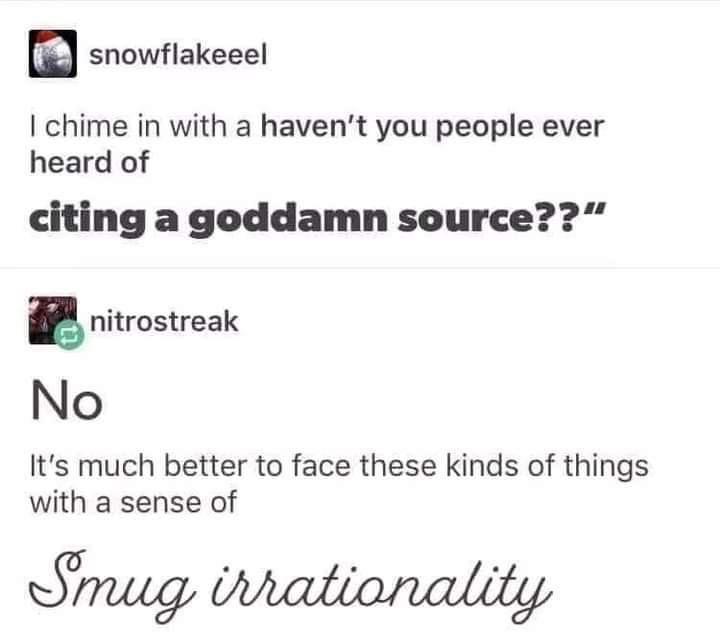Visit the snowflakeeel username link
Screen dimensions: 720x642
coord(178,55)
